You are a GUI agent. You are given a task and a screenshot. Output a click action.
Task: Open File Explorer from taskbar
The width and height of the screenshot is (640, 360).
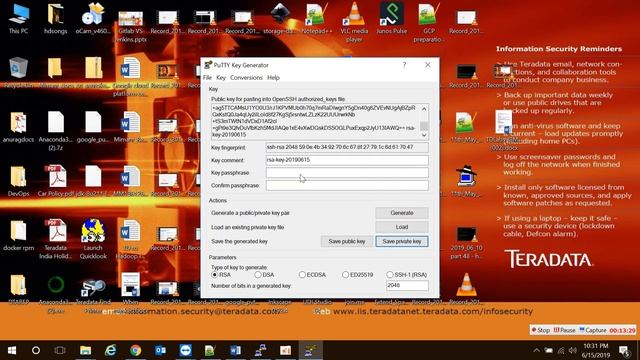(x=85, y=350)
